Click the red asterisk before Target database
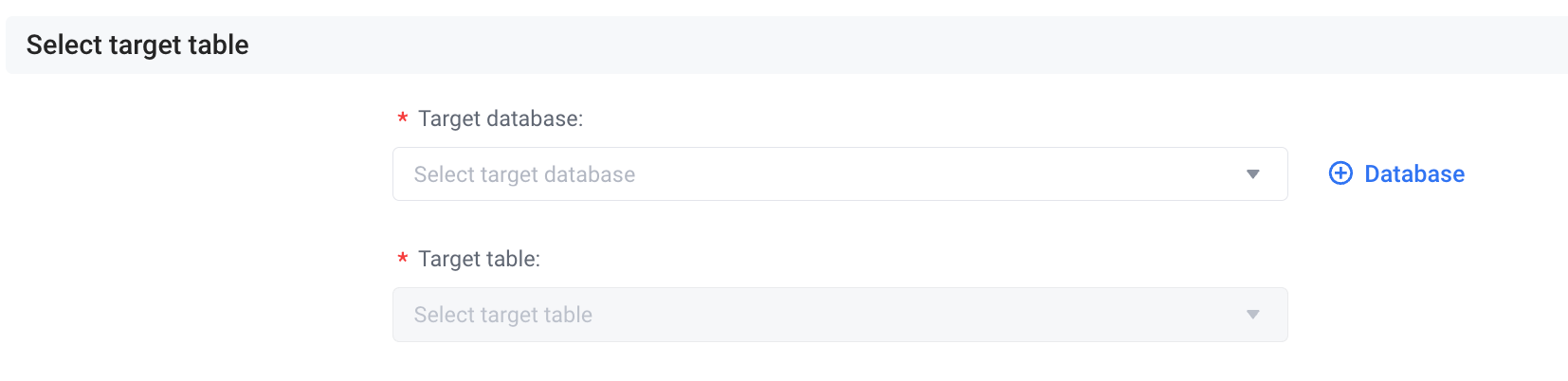 pos(402,119)
